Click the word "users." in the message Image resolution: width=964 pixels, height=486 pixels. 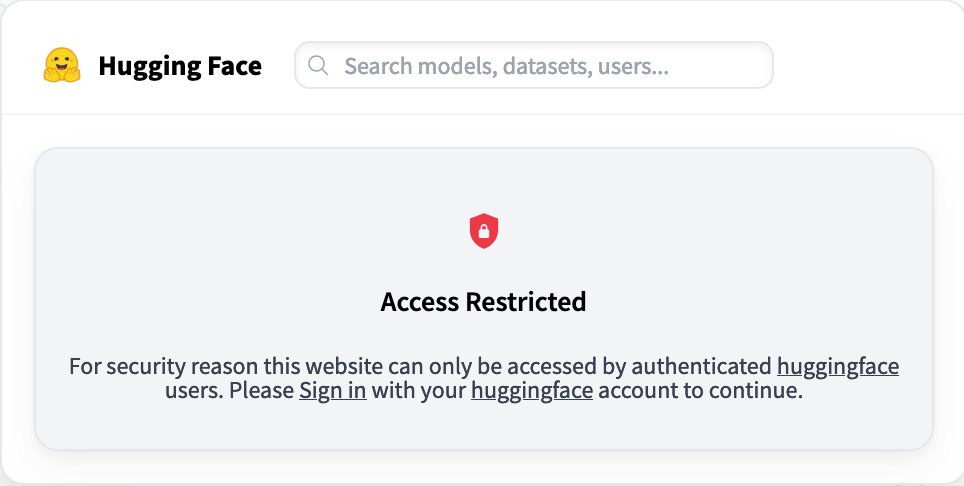[194, 391]
